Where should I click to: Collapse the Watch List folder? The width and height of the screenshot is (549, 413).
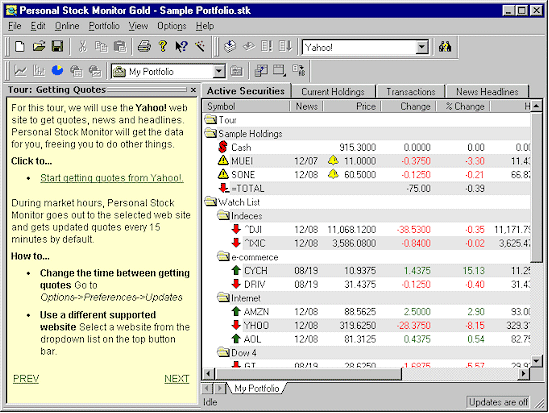211,202
